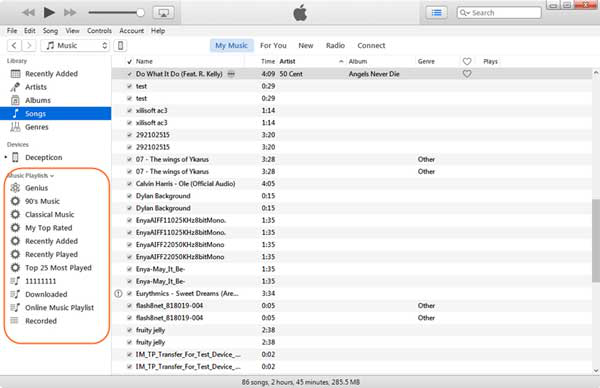Screen dimensions: 600x388
Task: Love the song Do What It Do
Action: (467, 73)
